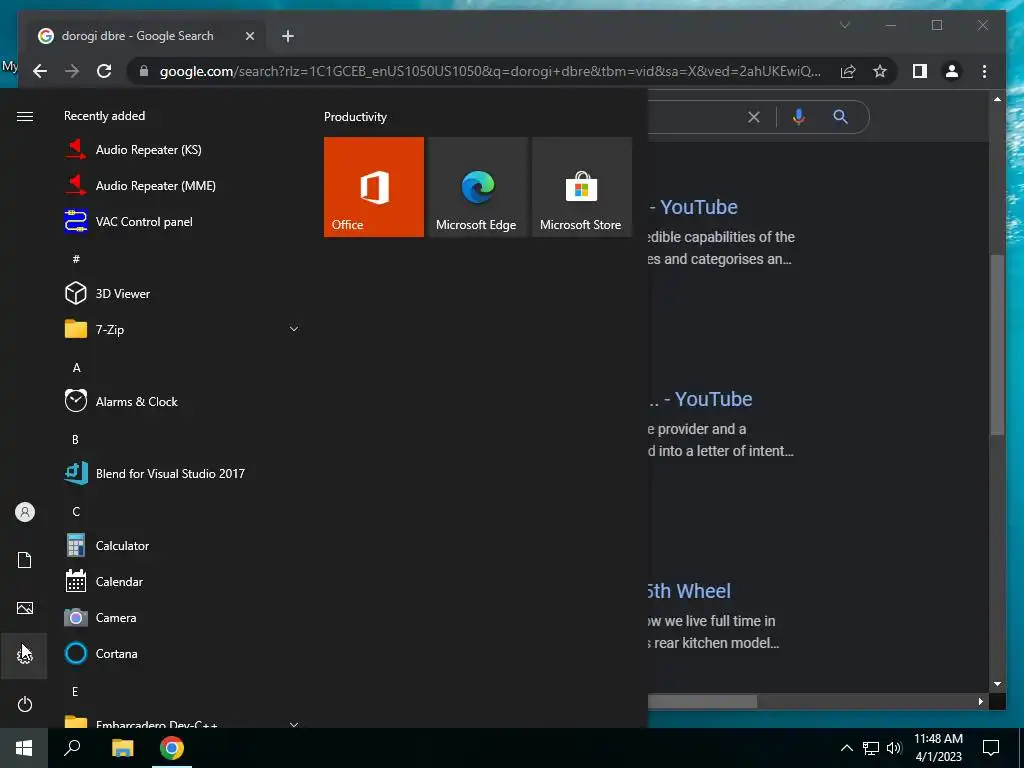Viewport: 1024px width, 768px height.
Task: Open File Explorer from the taskbar
Action: click(x=122, y=748)
